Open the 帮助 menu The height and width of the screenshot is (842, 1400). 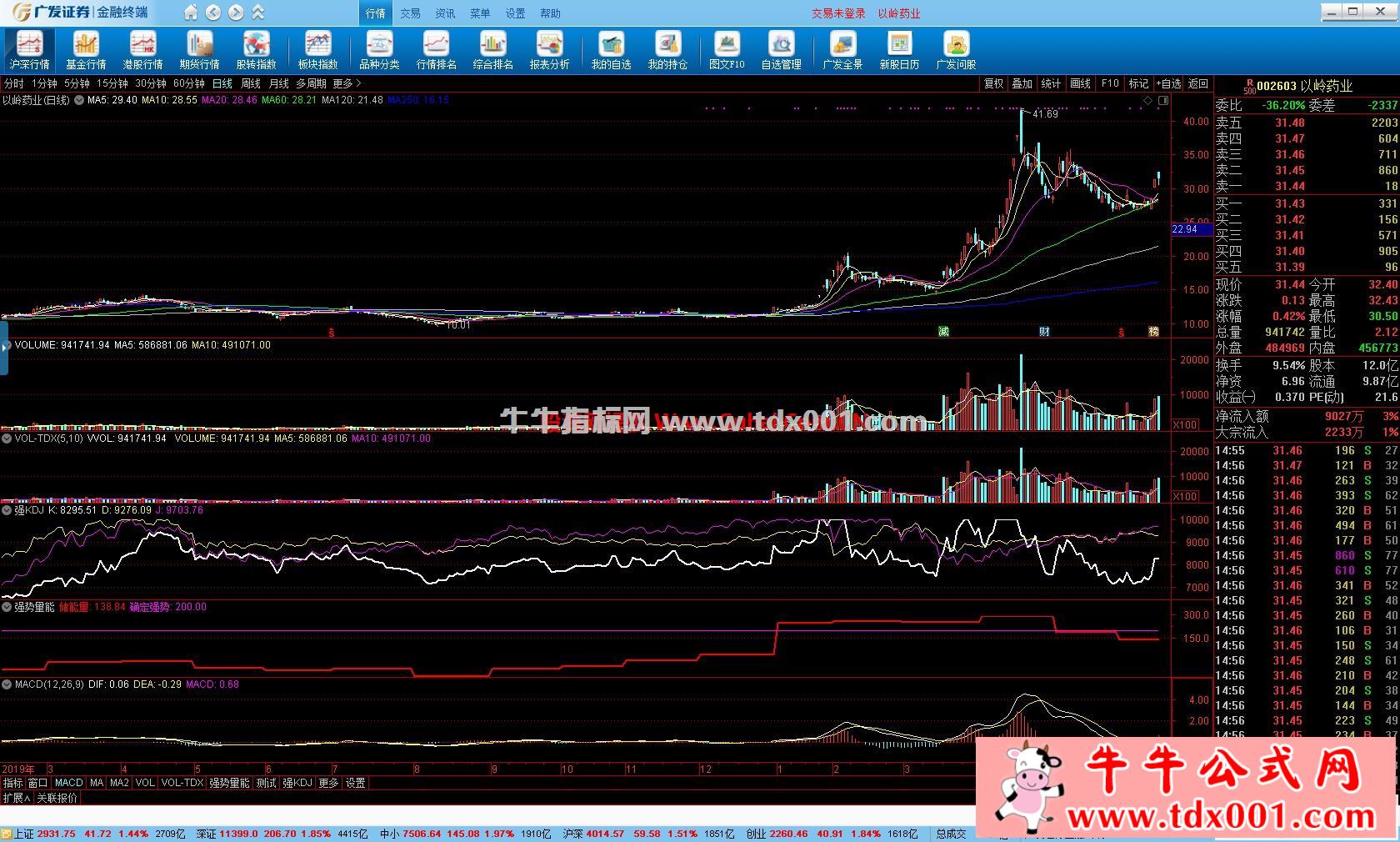(x=550, y=13)
